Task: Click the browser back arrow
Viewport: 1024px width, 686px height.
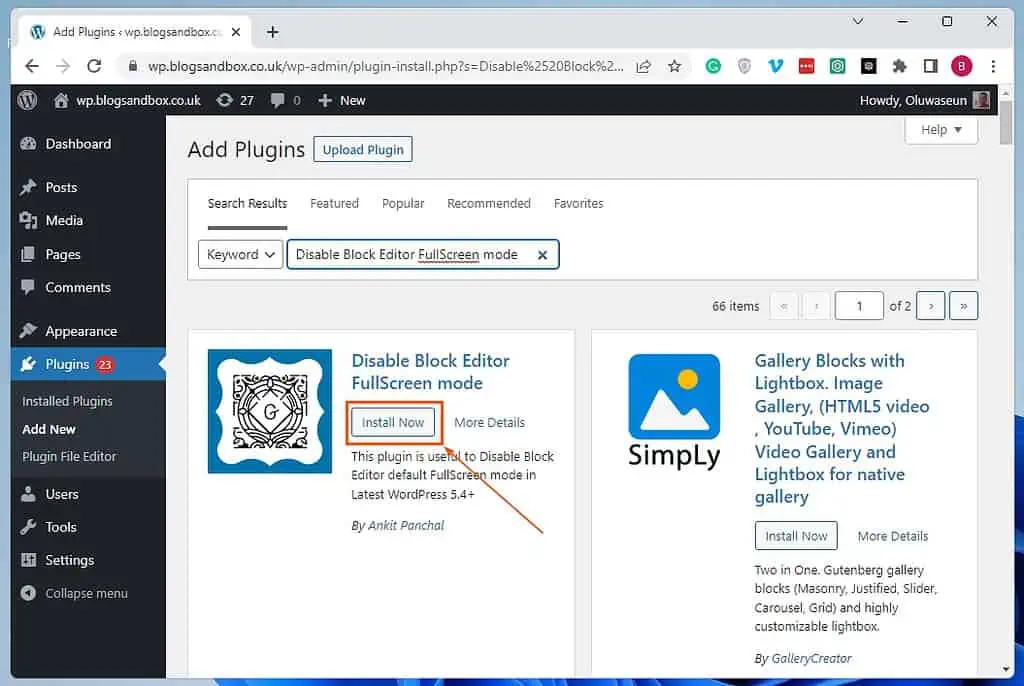Action: pyautogui.click(x=31, y=66)
